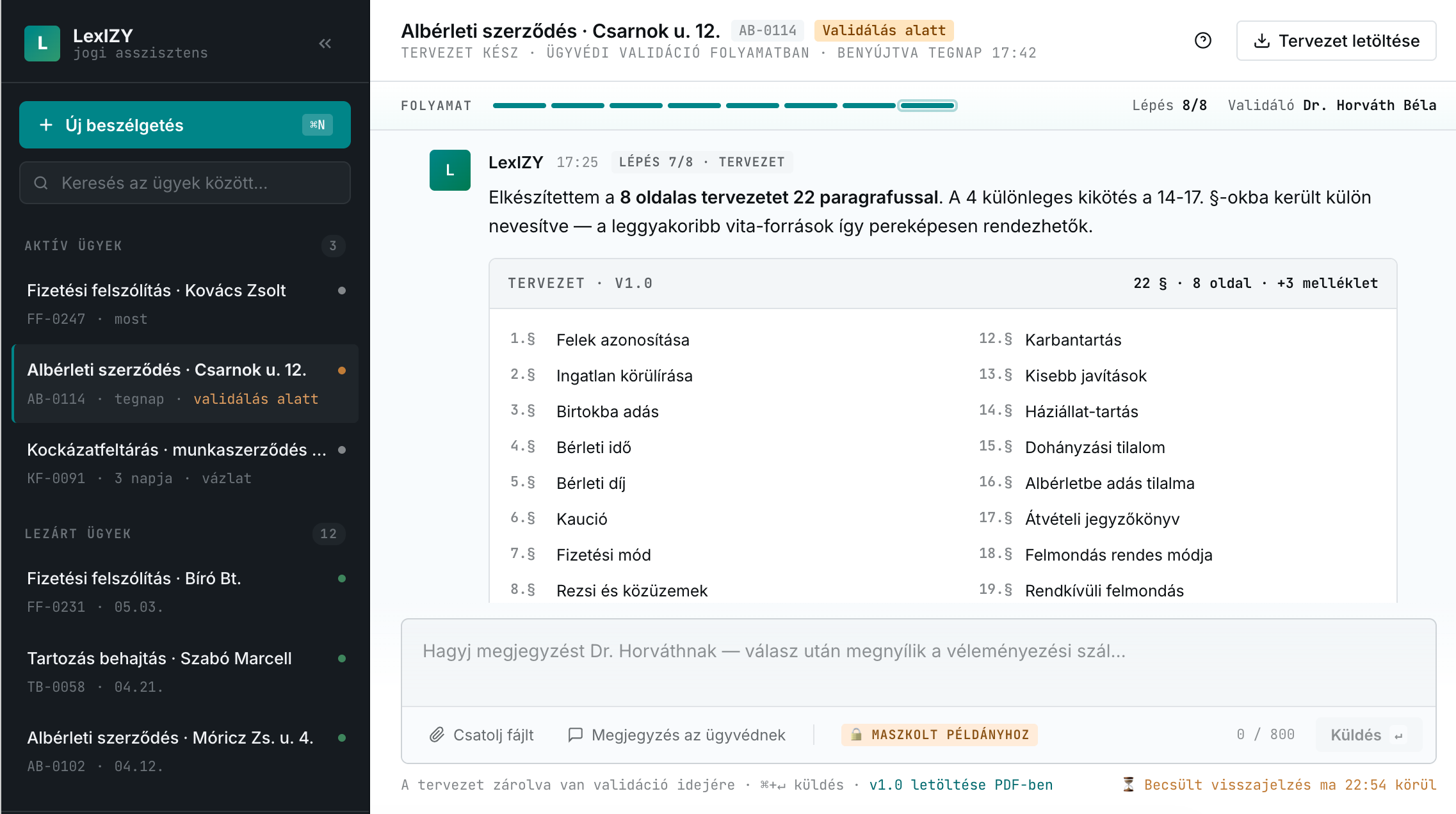Open Fizetési felszólítás · Bíró Bt. case
This screenshot has height=814, width=1456.
click(x=185, y=592)
